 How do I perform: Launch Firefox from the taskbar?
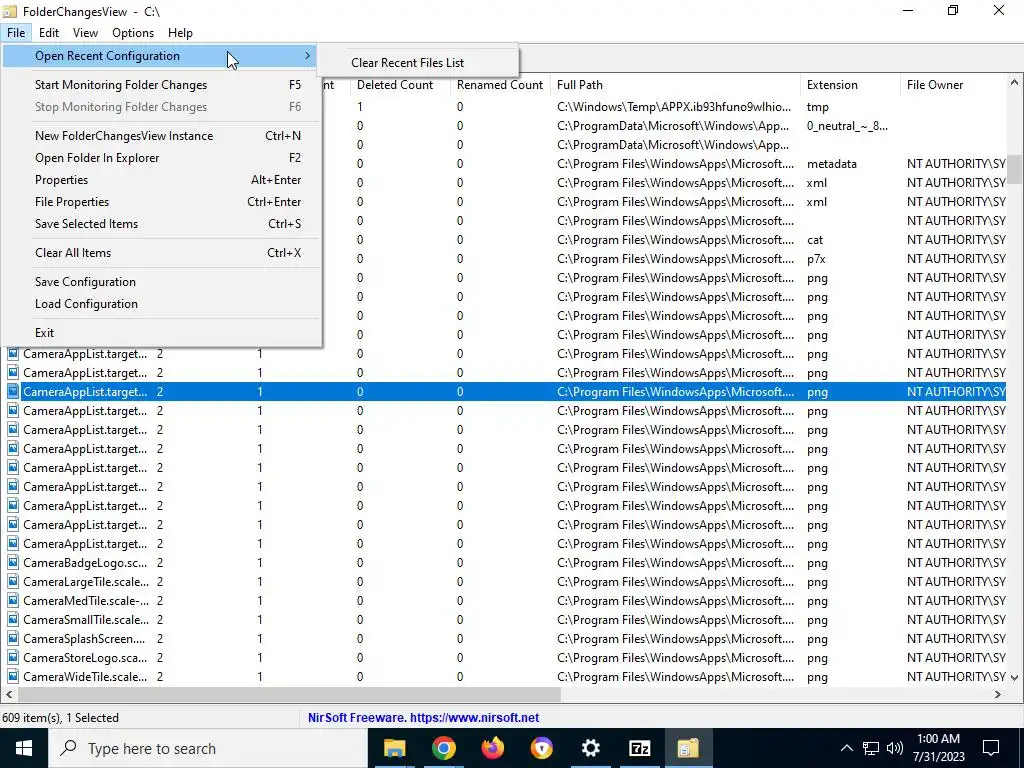(492, 748)
